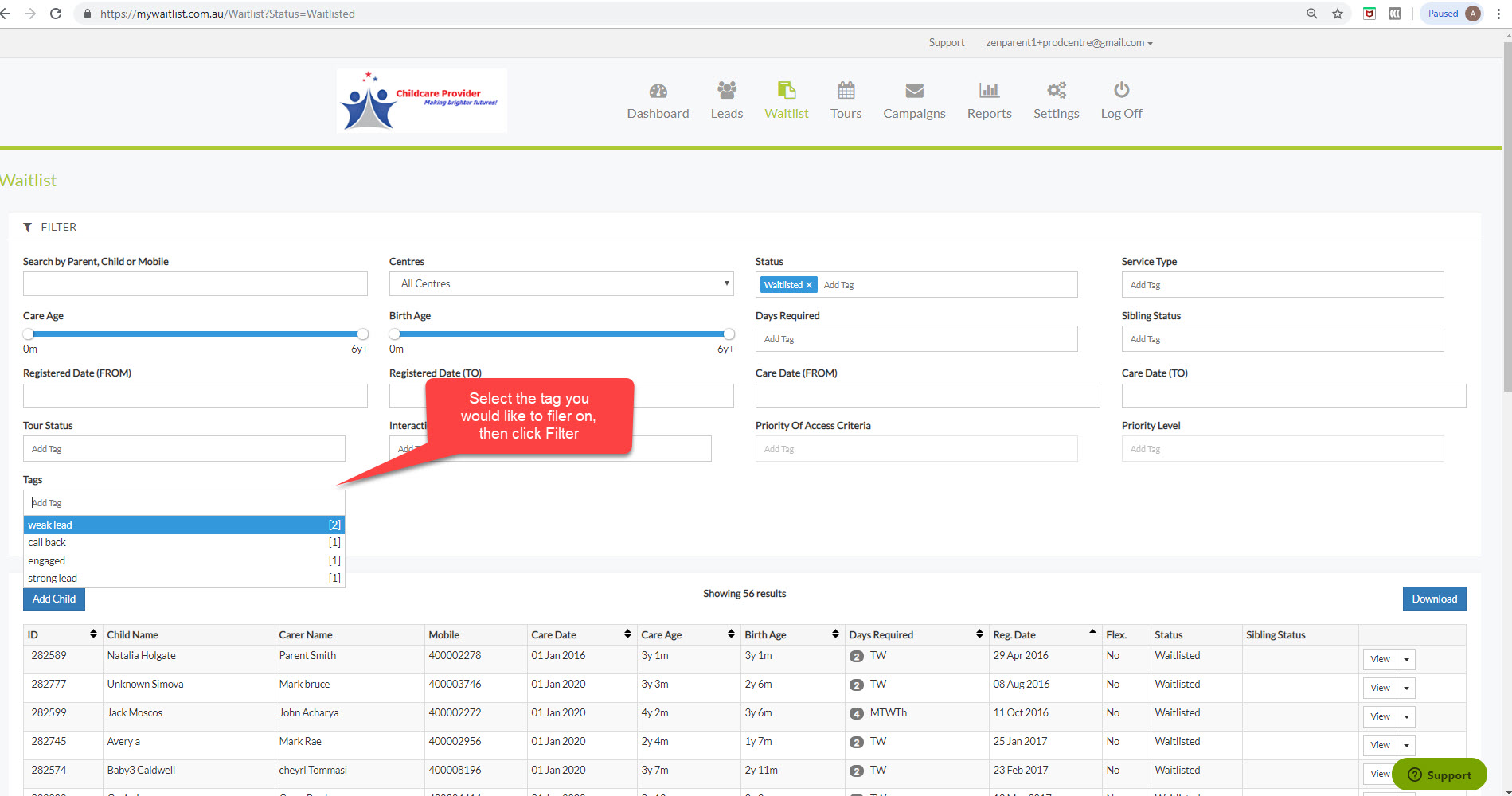Click the browser zoom magnifier icon
The height and width of the screenshot is (796, 1512).
click(x=1311, y=14)
